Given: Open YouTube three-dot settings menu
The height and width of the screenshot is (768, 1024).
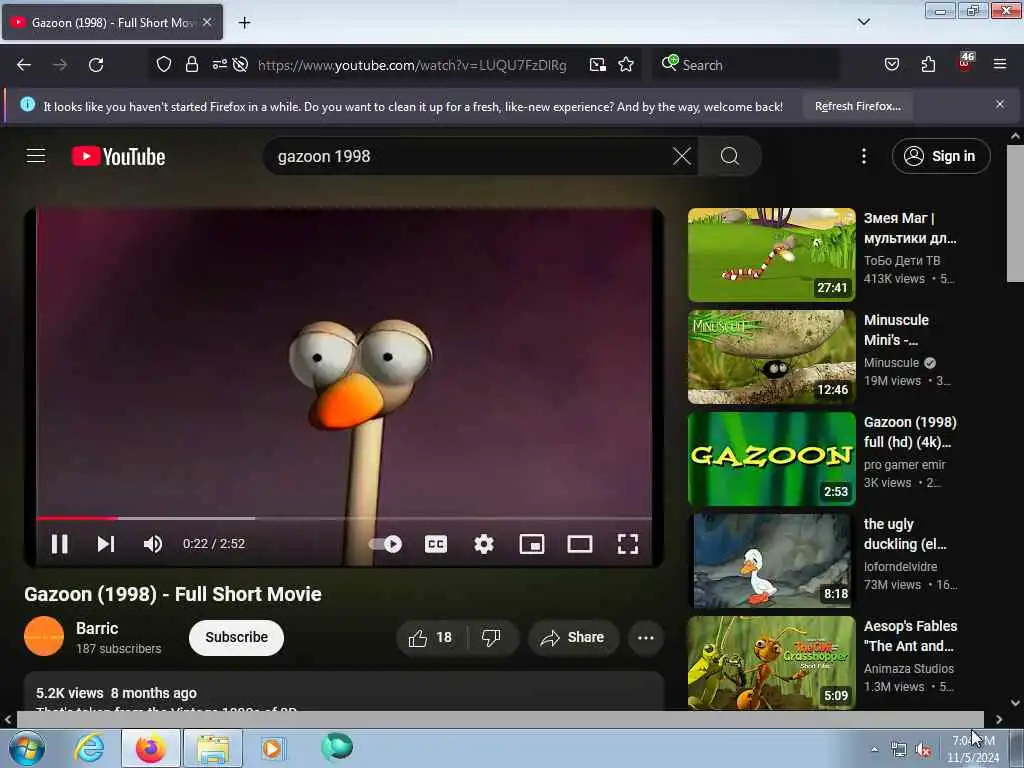Looking at the screenshot, I should click(863, 156).
